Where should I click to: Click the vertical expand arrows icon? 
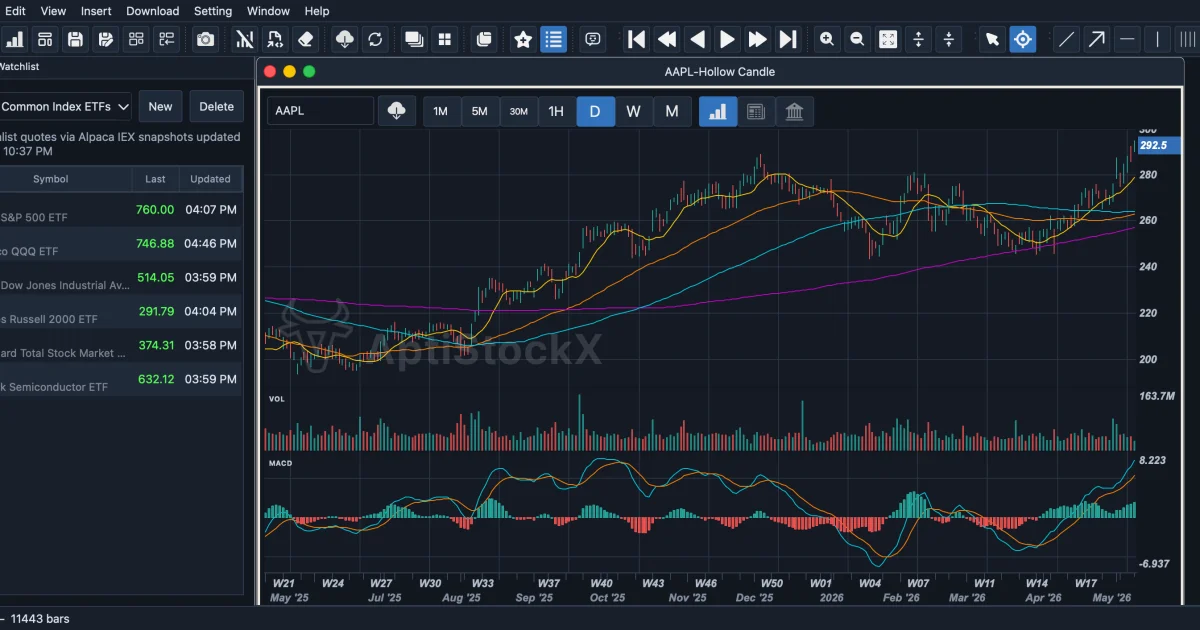tap(918, 39)
